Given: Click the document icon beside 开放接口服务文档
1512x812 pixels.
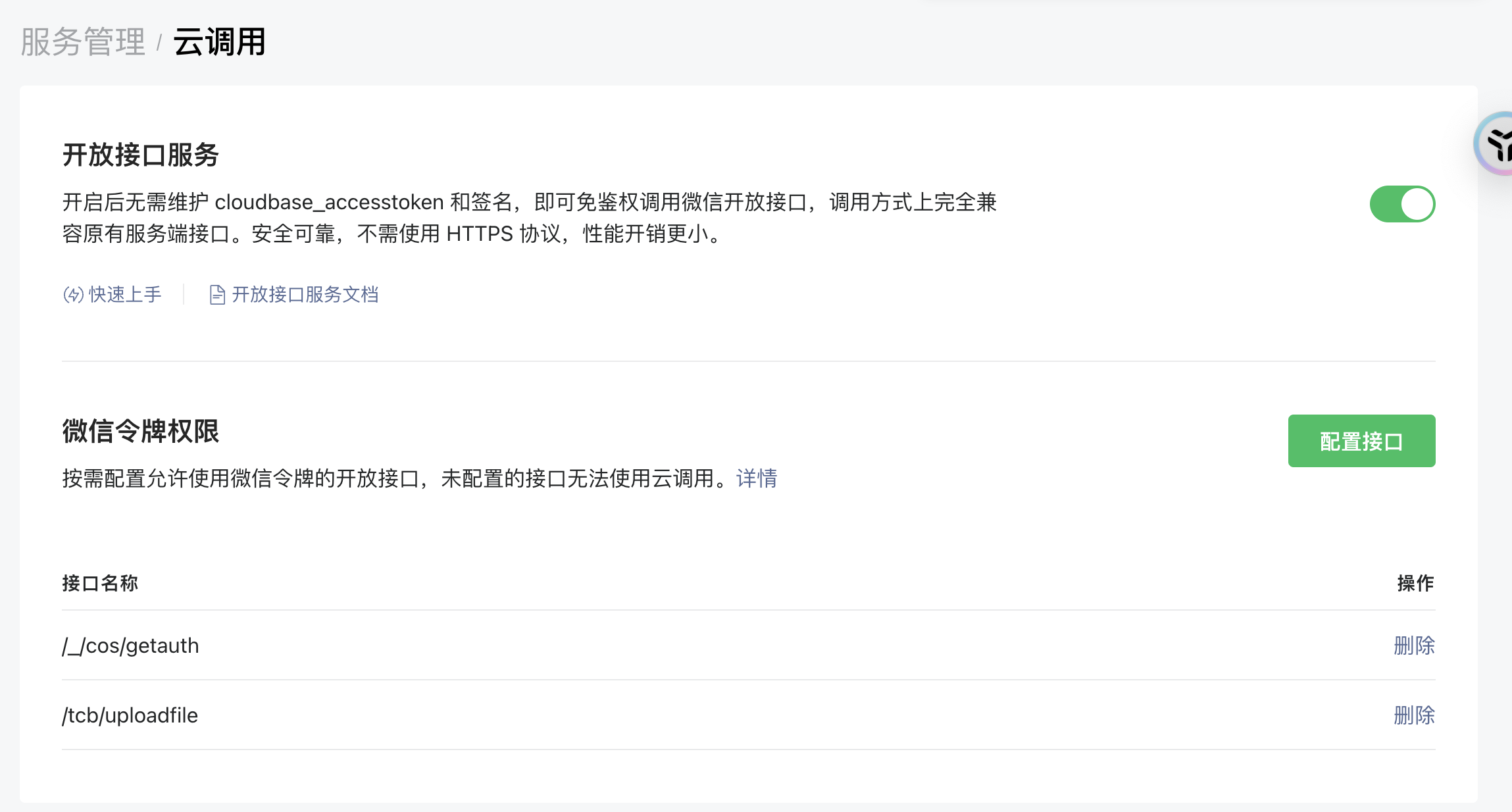Looking at the screenshot, I should tap(217, 295).
